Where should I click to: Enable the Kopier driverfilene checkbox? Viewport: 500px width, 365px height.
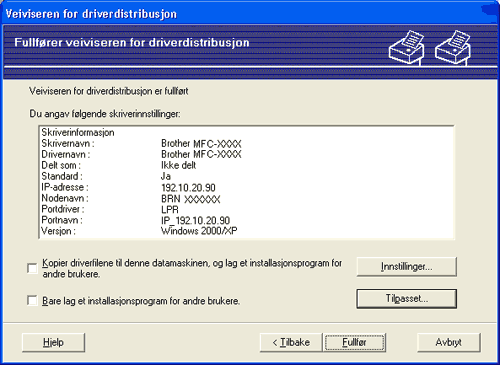32,268
